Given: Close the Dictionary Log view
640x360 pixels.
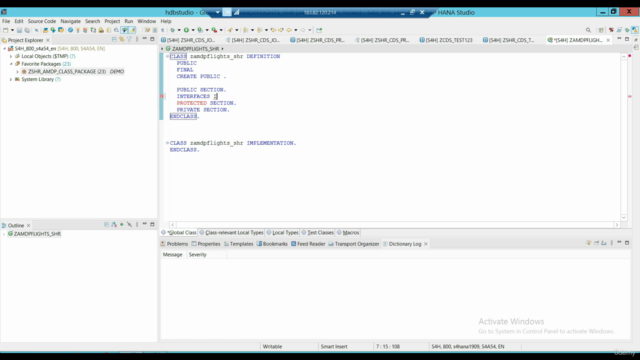Looking at the screenshot, I should pyautogui.click(x=426, y=244).
